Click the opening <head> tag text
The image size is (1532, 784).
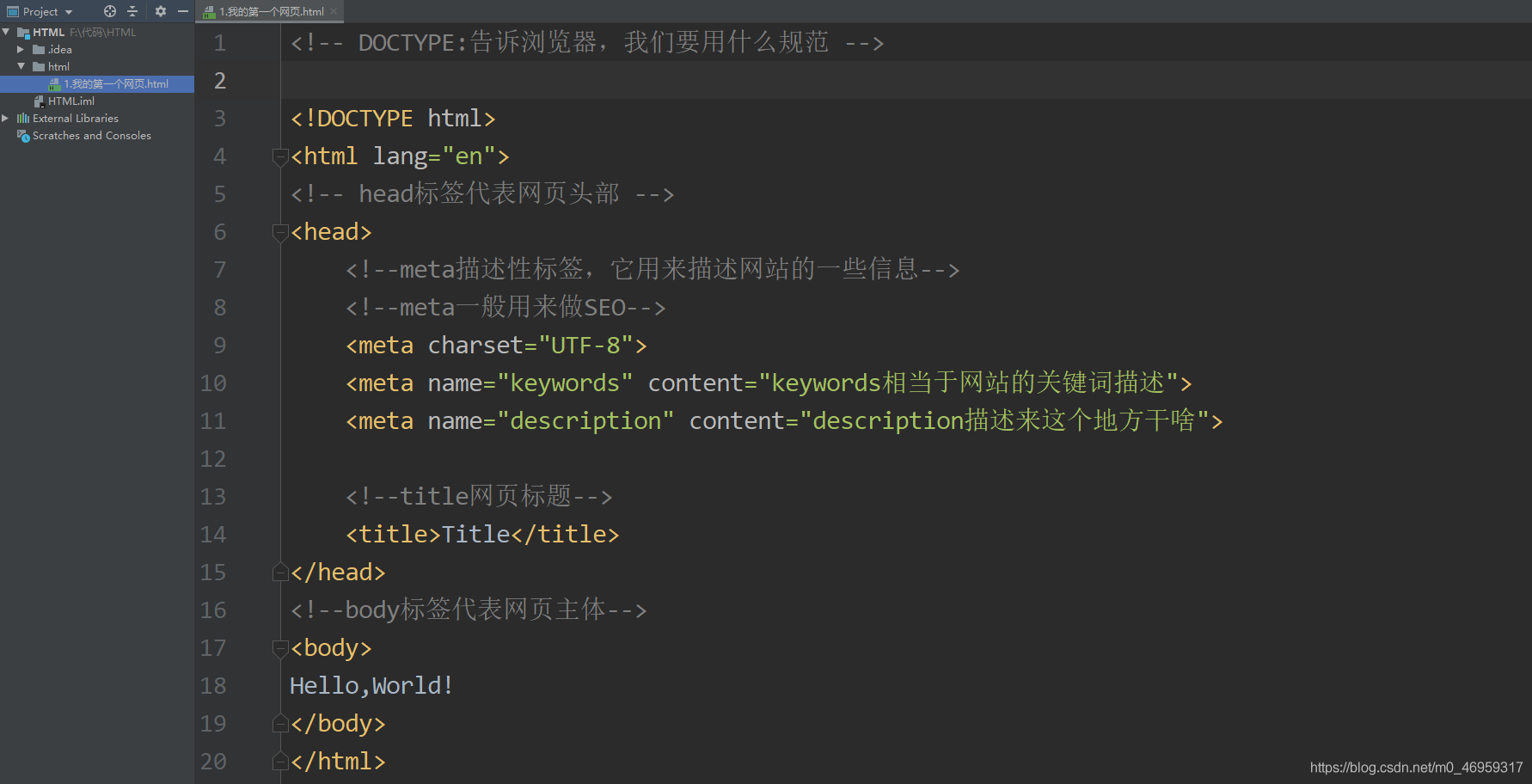click(331, 232)
